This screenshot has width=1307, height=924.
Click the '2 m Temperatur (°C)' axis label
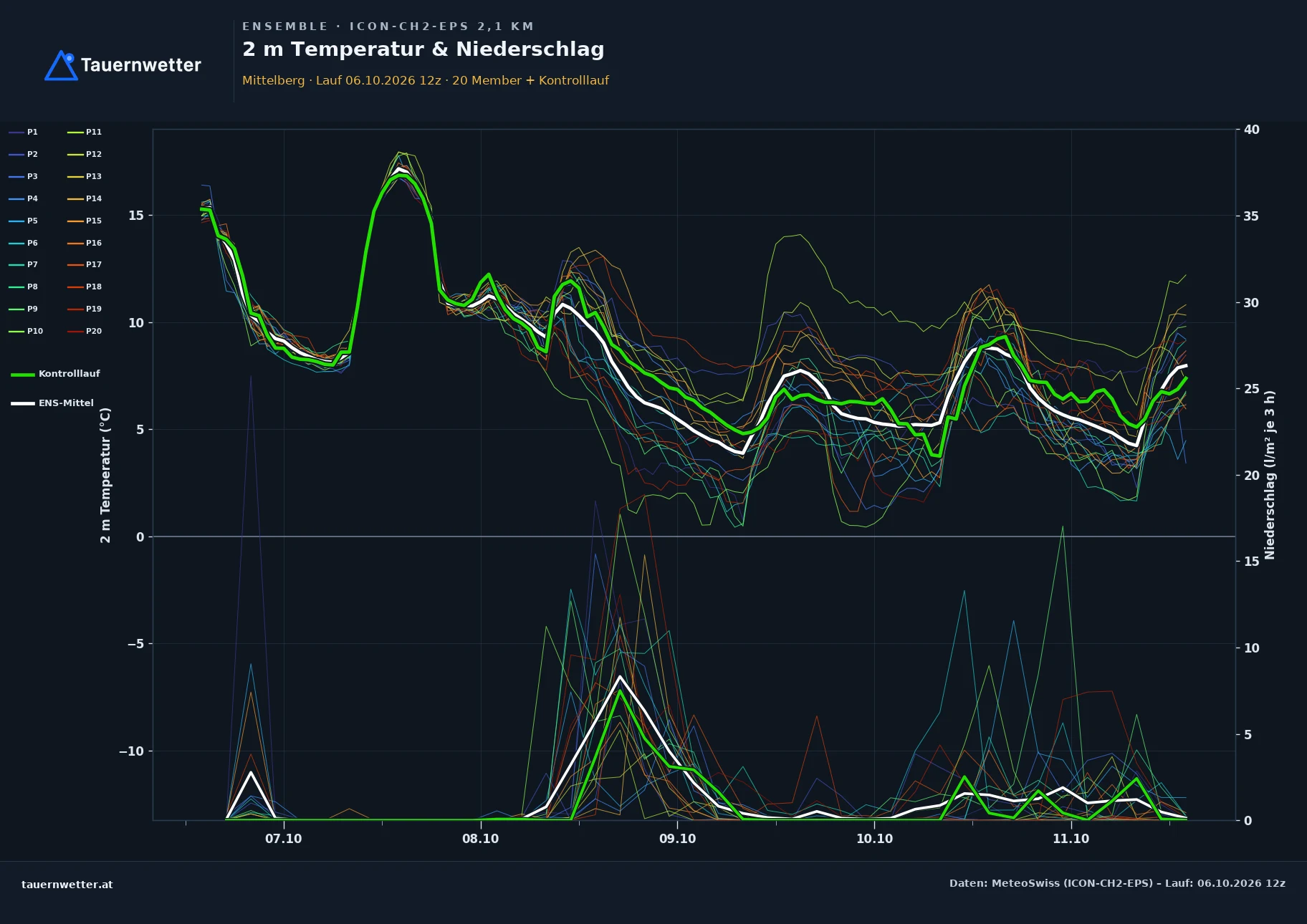[x=105, y=475]
